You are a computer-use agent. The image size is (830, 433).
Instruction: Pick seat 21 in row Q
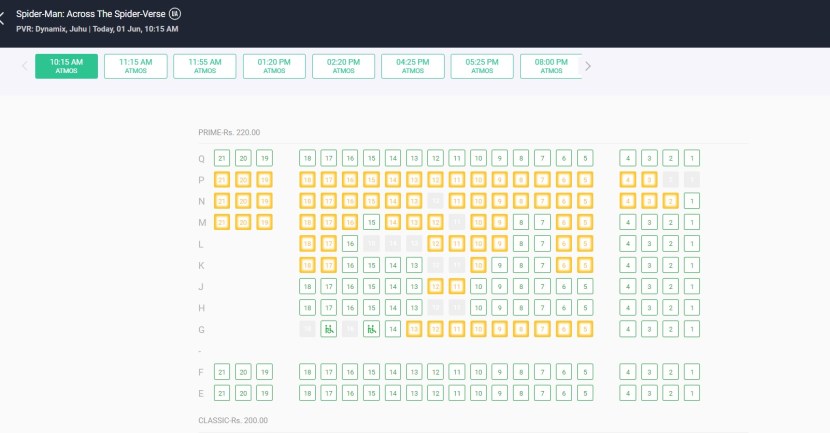(x=222, y=158)
